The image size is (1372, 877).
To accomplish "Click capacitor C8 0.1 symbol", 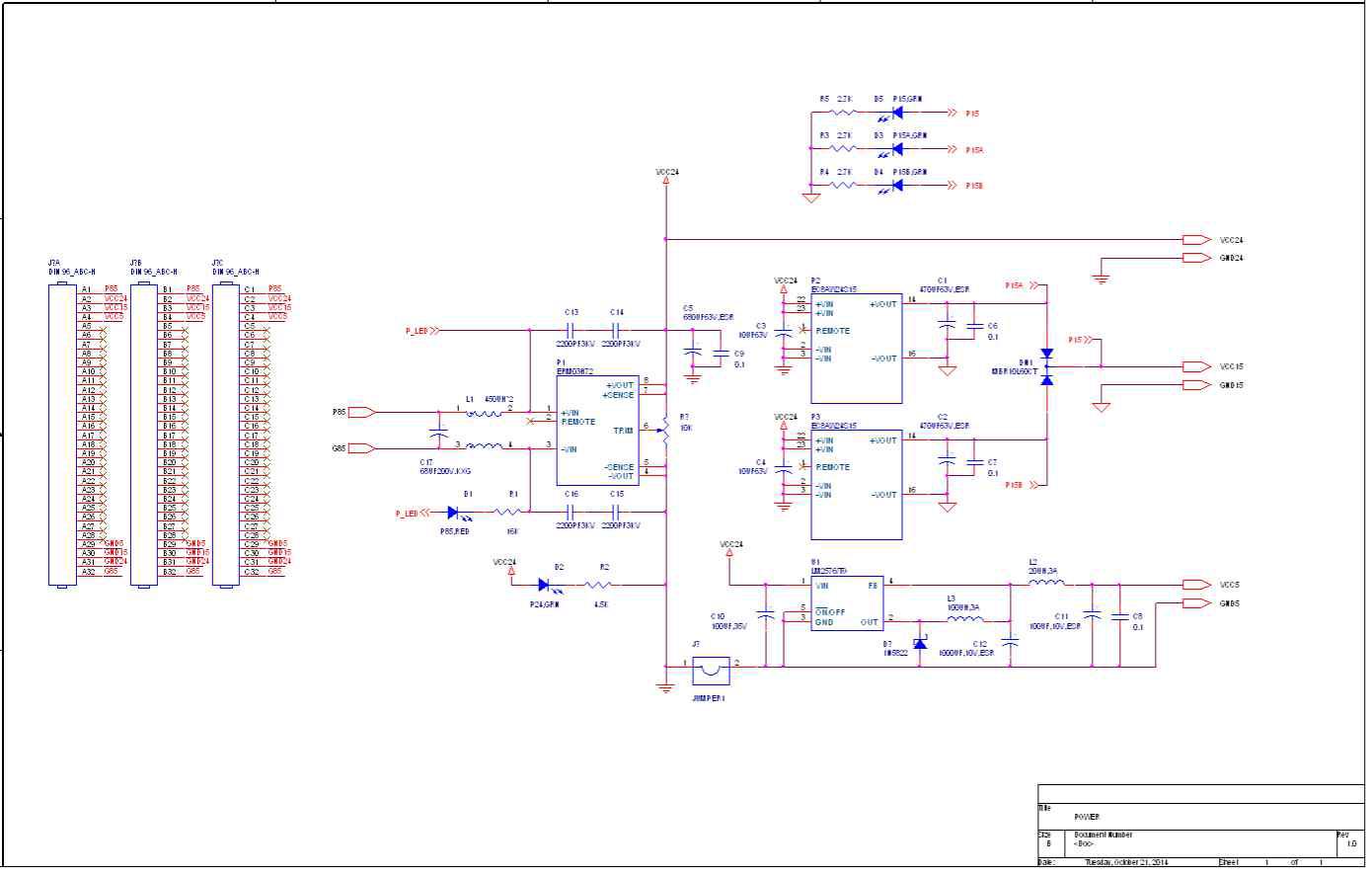I will [x=1119, y=616].
